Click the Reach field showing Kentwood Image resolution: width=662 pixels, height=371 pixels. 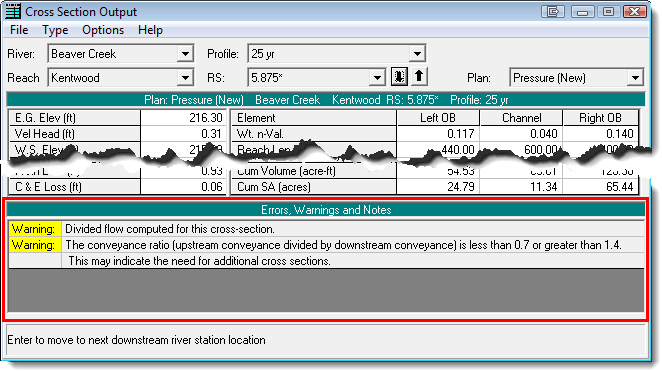(120, 78)
